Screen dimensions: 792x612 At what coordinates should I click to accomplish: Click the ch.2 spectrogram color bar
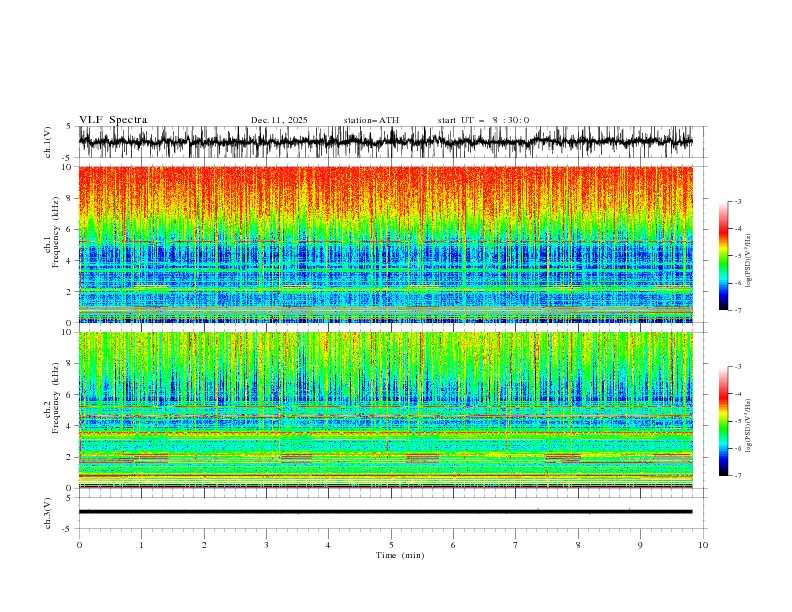pyautogui.click(x=724, y=421)
